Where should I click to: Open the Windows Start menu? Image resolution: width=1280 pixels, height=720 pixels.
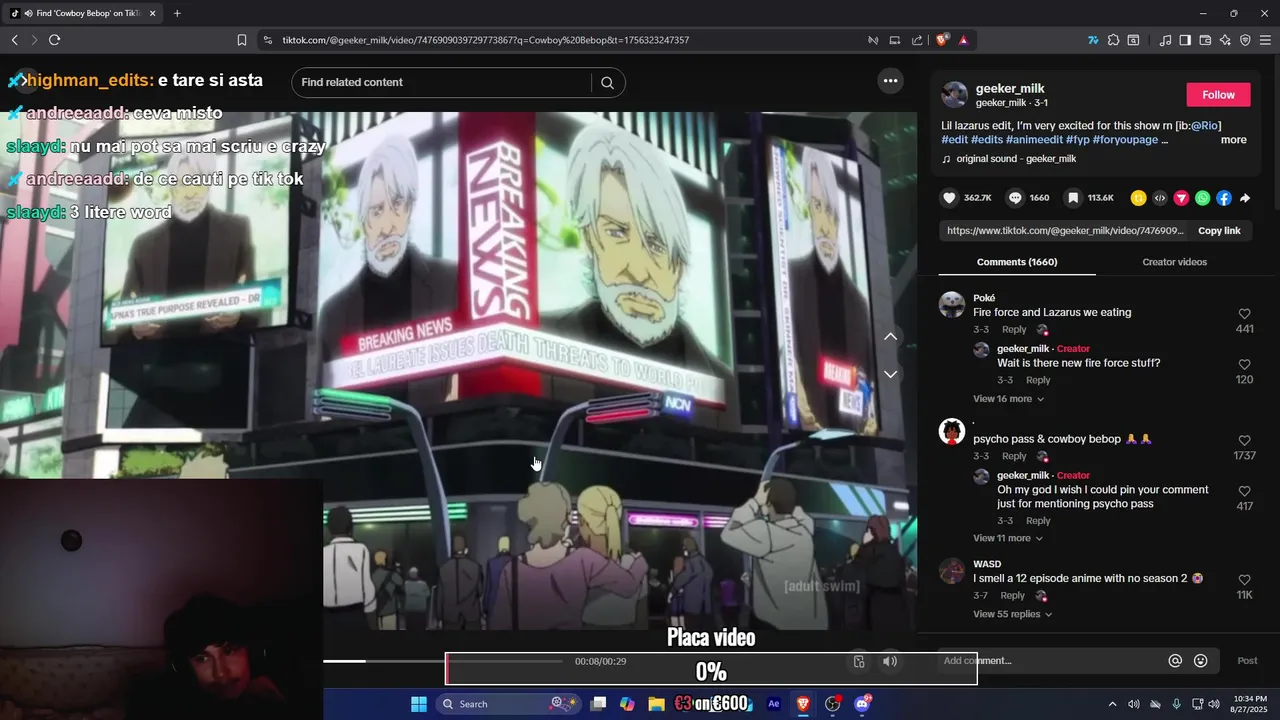(419, 704)
